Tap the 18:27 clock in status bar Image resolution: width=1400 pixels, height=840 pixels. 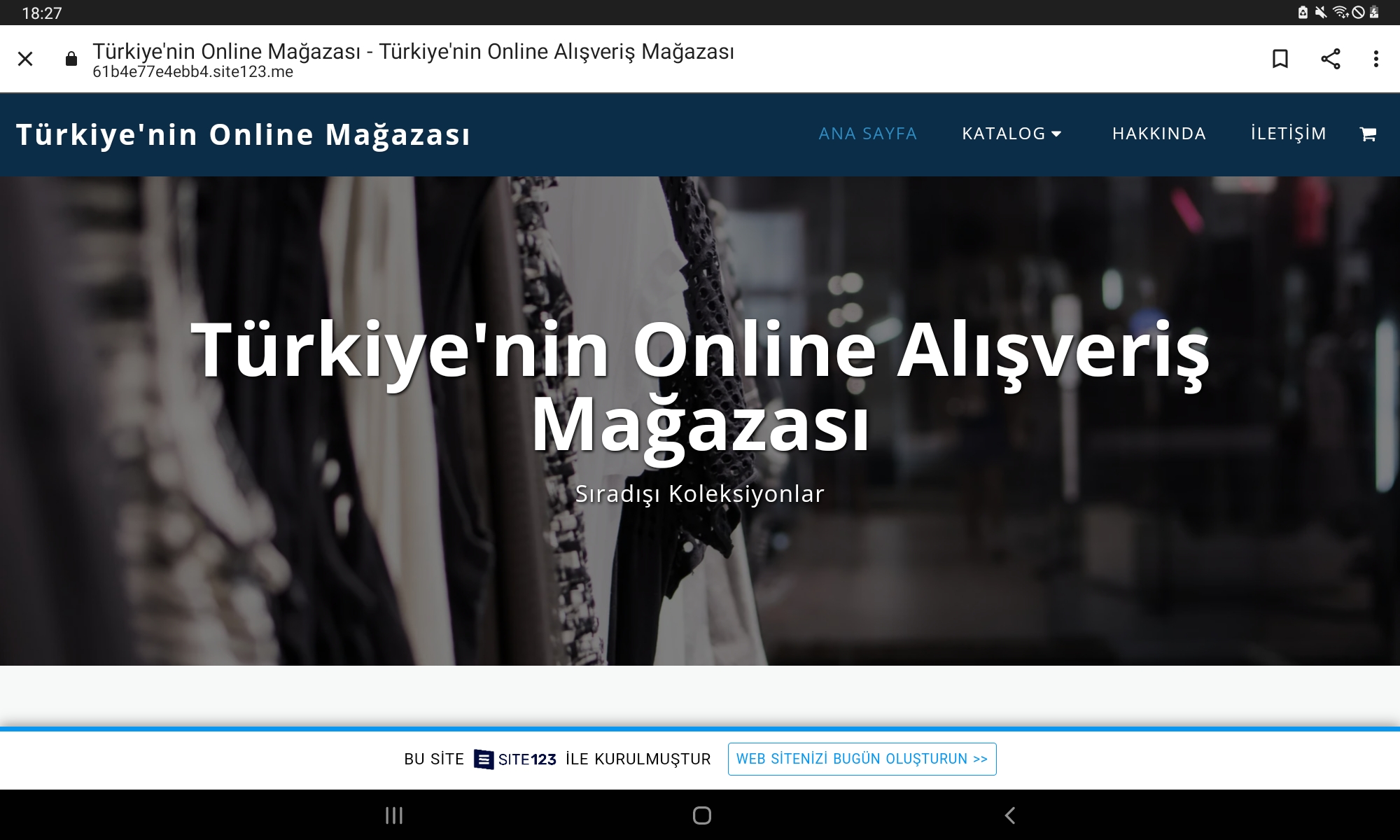tap(42, 13)
